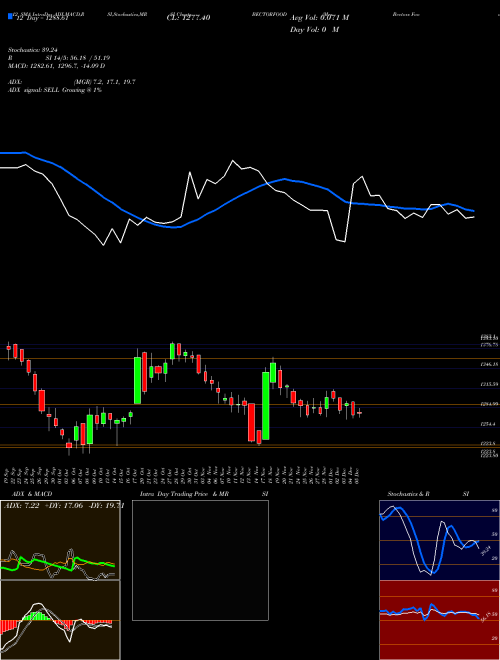
Task: Click the tall green 17 Oct candlestick
Action: 137,381
